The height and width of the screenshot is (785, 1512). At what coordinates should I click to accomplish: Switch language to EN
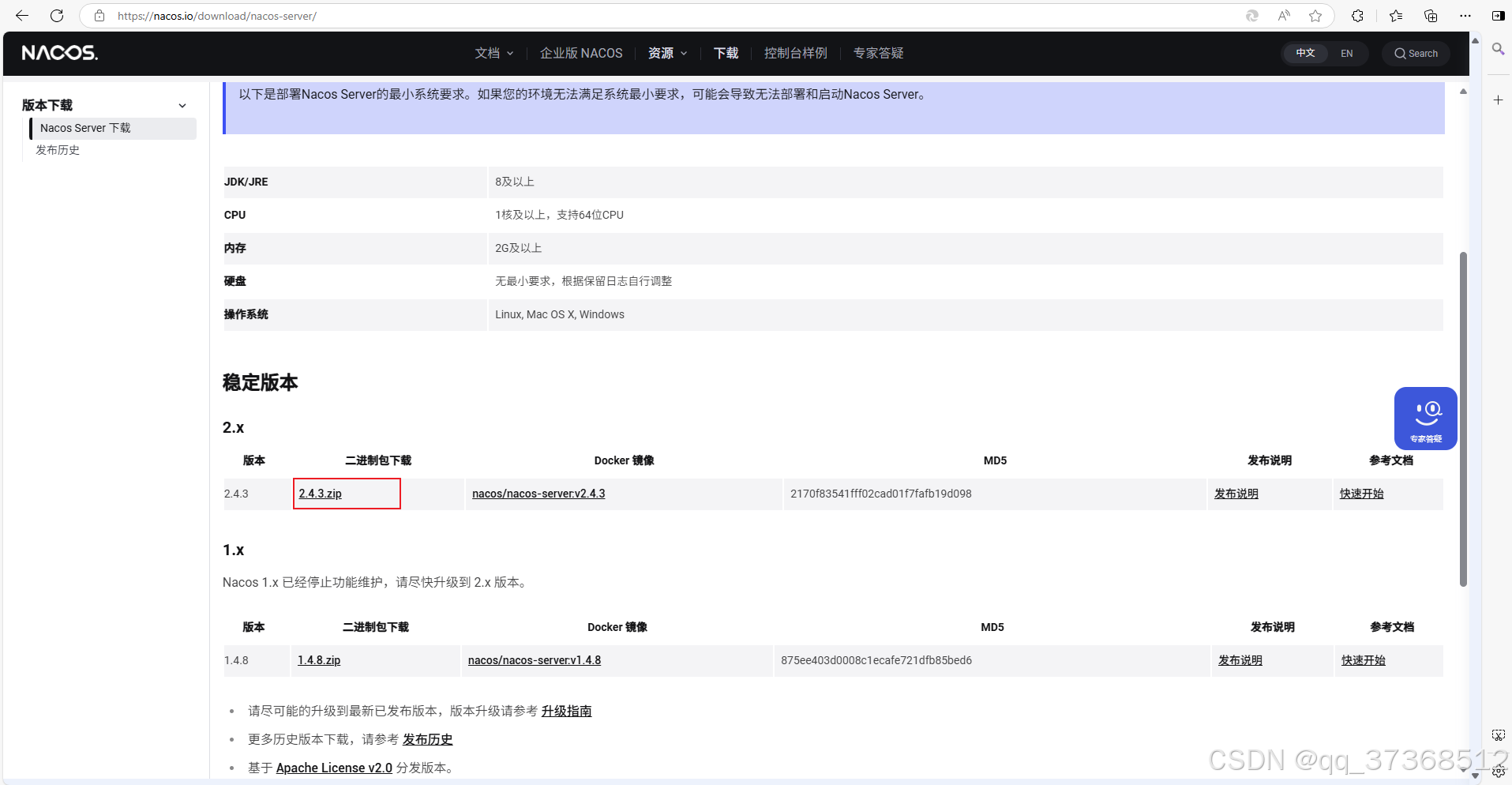(x=1347, y=53)
